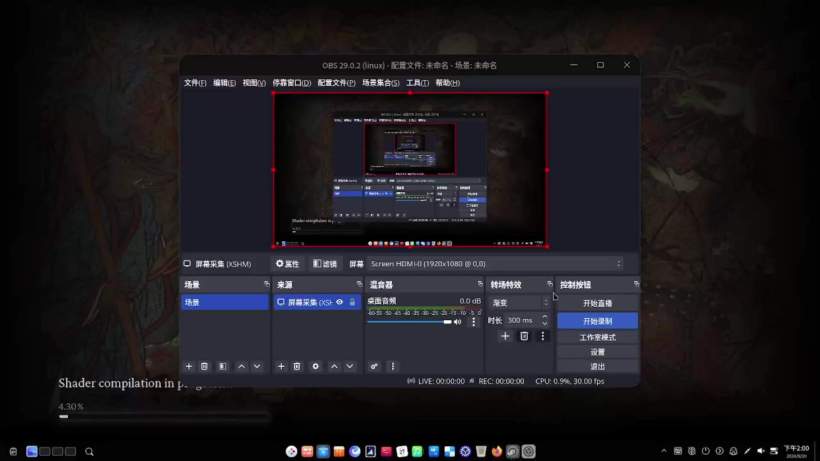Screen dimensions: 820x461
Task: Select the 场景 item in the scenes list
Action: point(225,302)
